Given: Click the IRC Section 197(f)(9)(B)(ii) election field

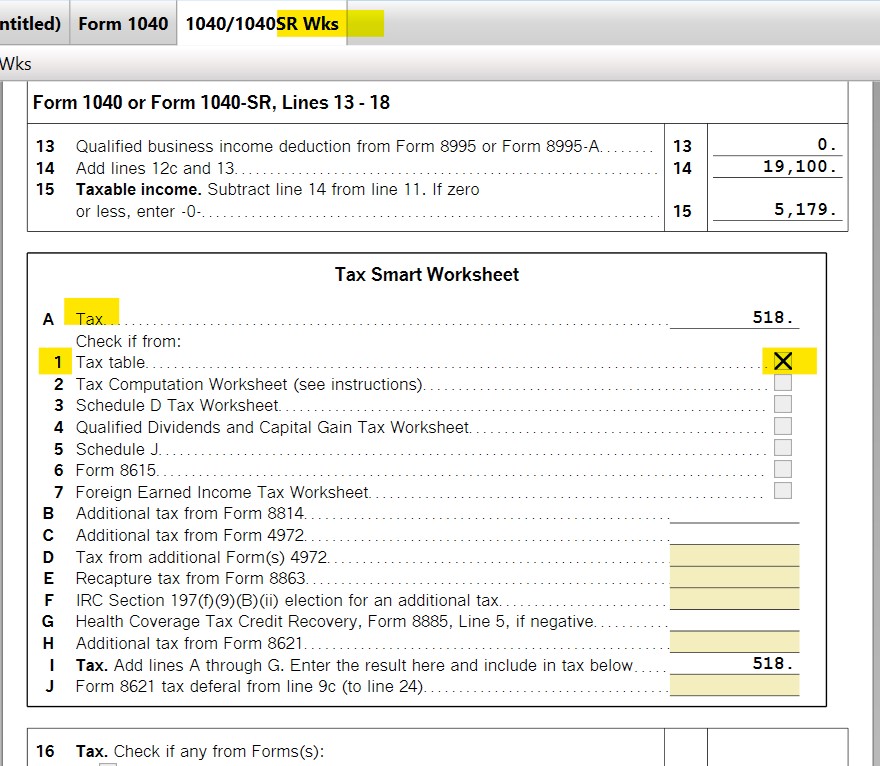Looking at the screenshot, I should coord(735,599).
